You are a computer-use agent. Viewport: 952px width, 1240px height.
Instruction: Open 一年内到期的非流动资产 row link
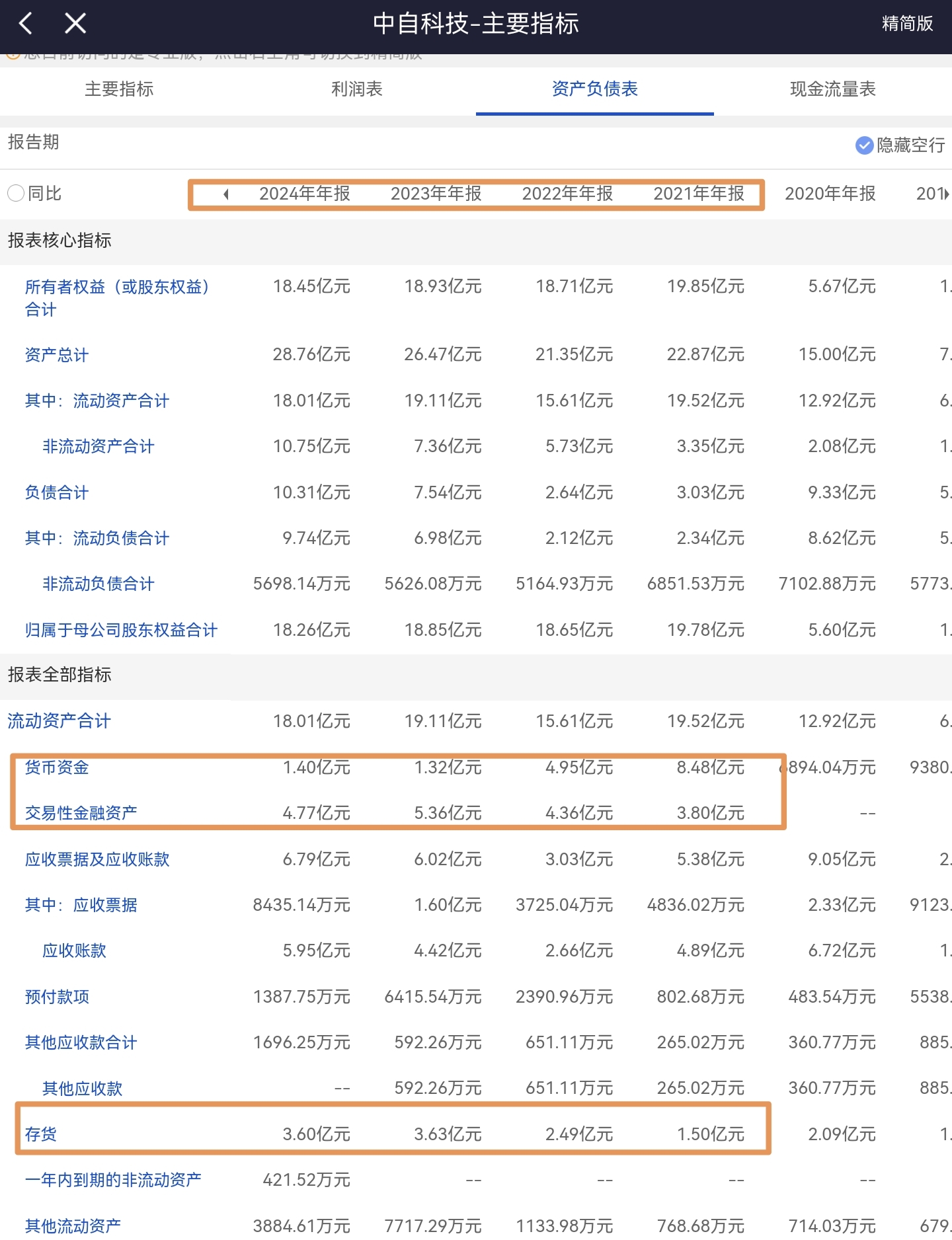click(x=113, y=1180)
